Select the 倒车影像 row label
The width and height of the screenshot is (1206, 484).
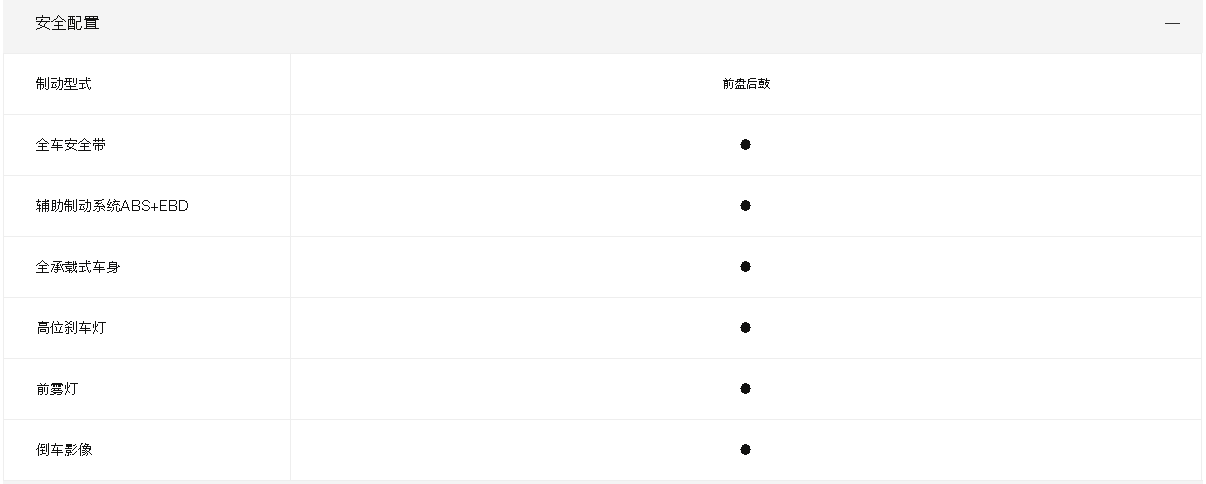click(63, 450)
